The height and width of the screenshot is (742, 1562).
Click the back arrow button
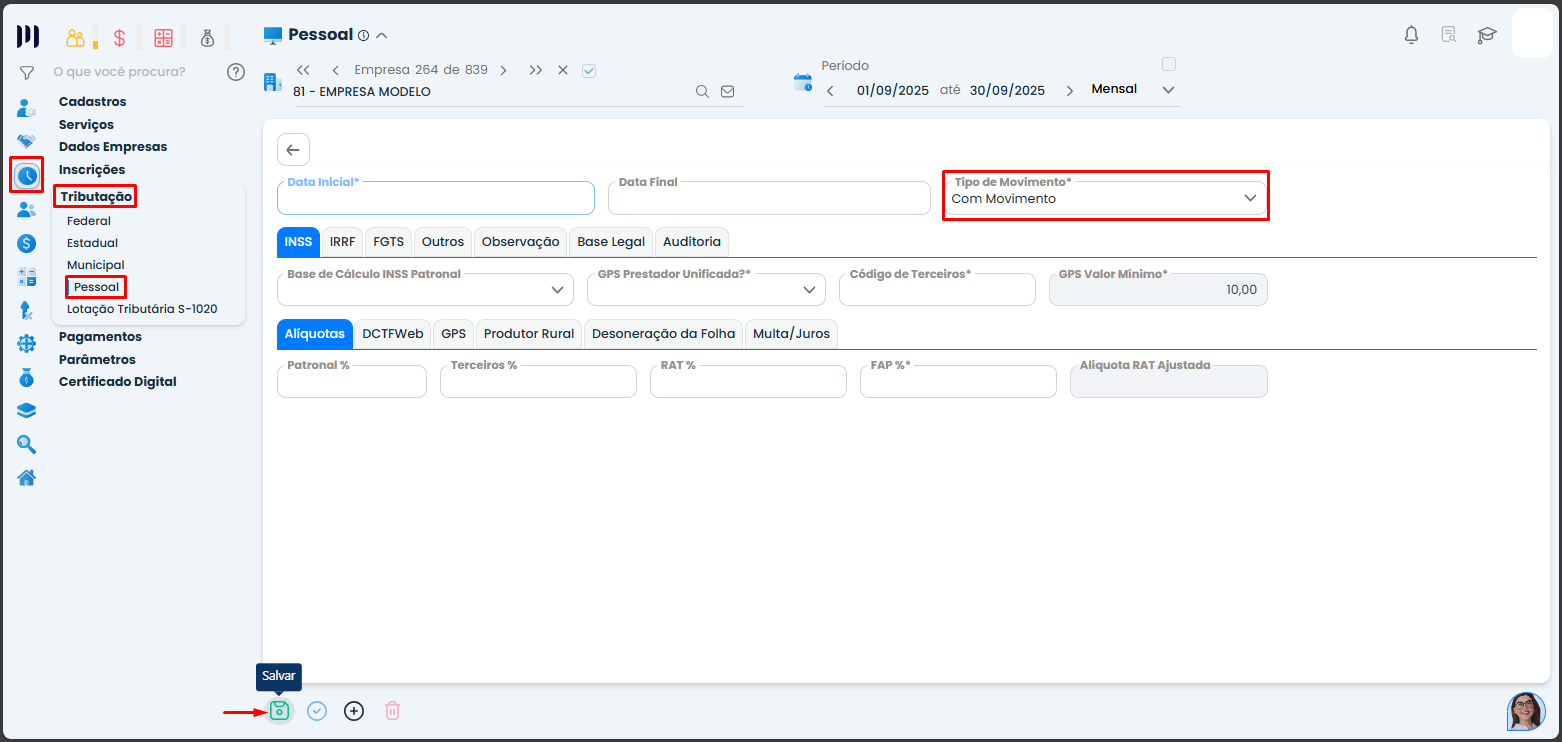(x=293, y=150)
